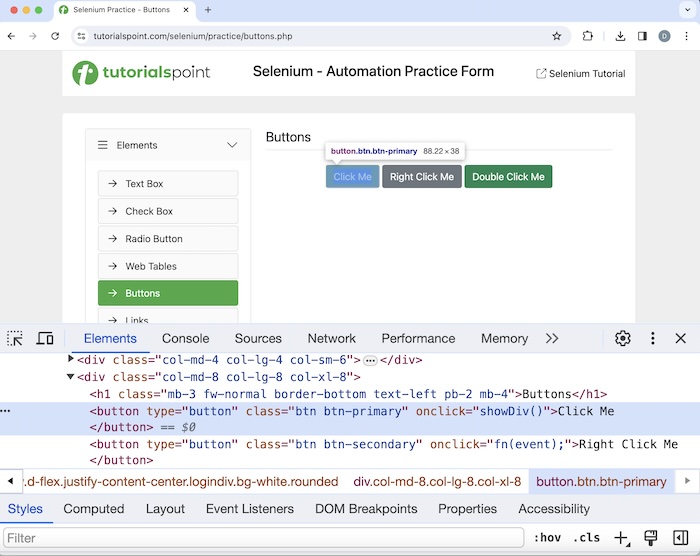
Task: Reload the page using the refresh icon
Action: [54, 36]
